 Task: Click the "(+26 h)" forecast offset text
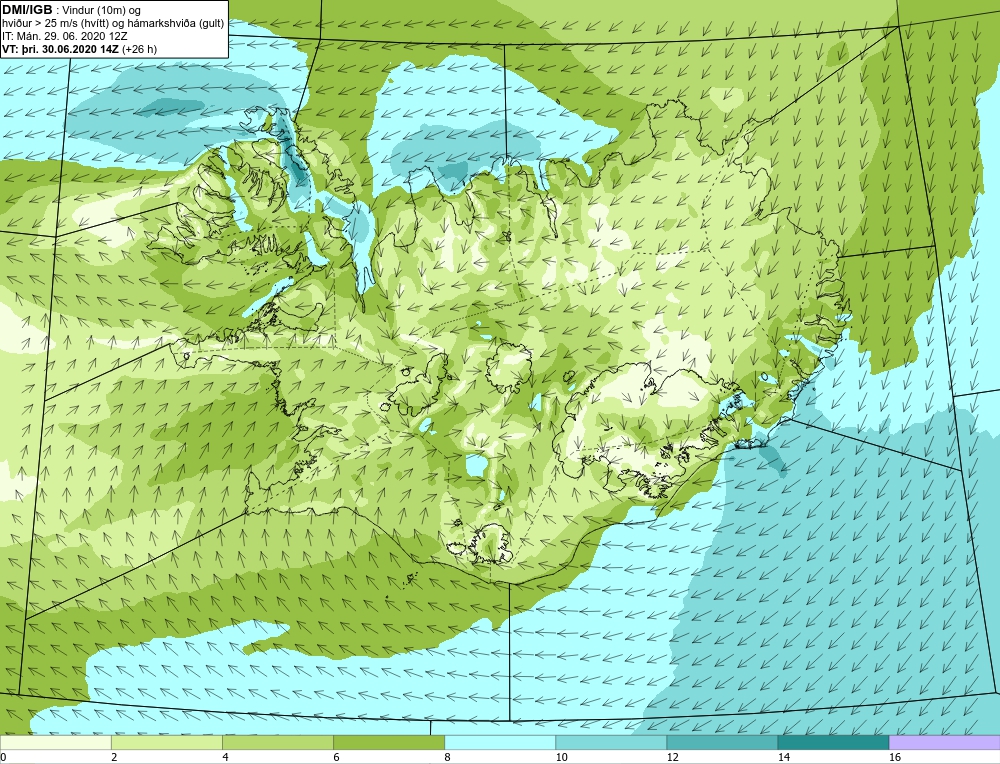click(140, 49)
